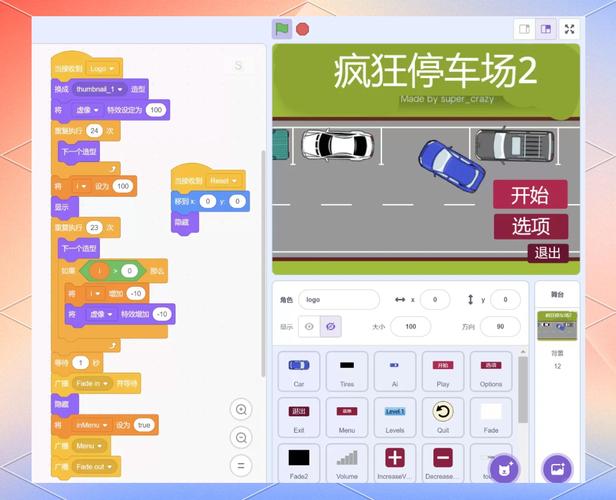This screenshot has width=616, height=500.
Task: Edit the sprite size field 100
Action: pyautogui.click(x=411, y=326)
